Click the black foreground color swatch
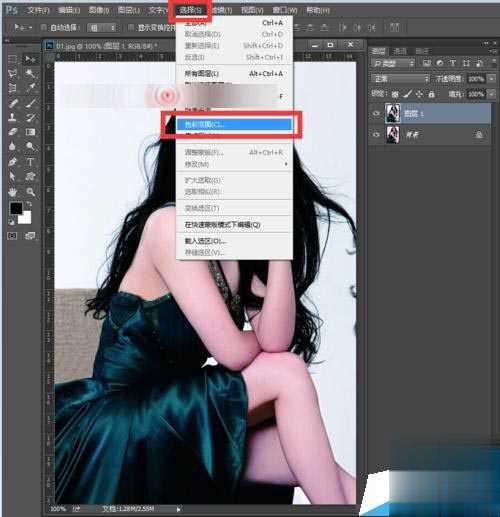The height and width of the screenshot is (517, 500). click(16, 208)
